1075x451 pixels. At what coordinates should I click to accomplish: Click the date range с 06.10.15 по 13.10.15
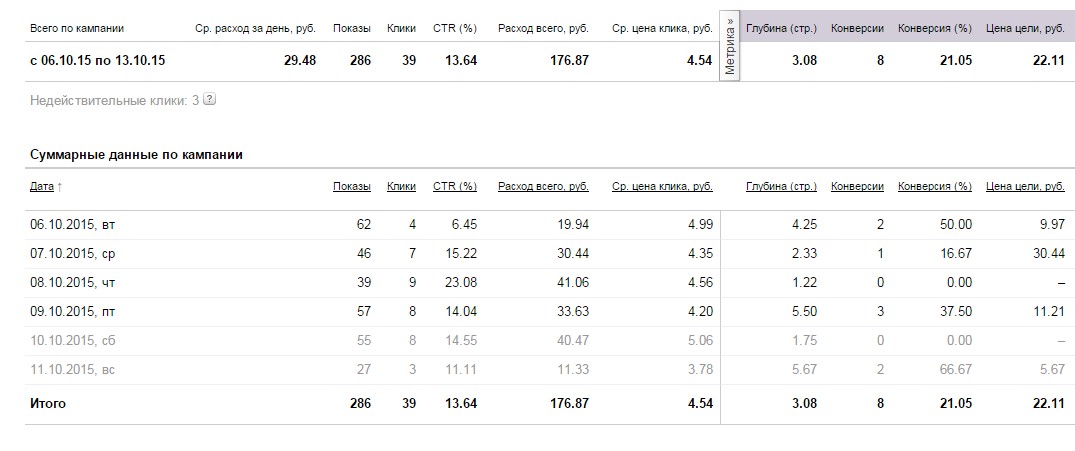coord(97,60)
